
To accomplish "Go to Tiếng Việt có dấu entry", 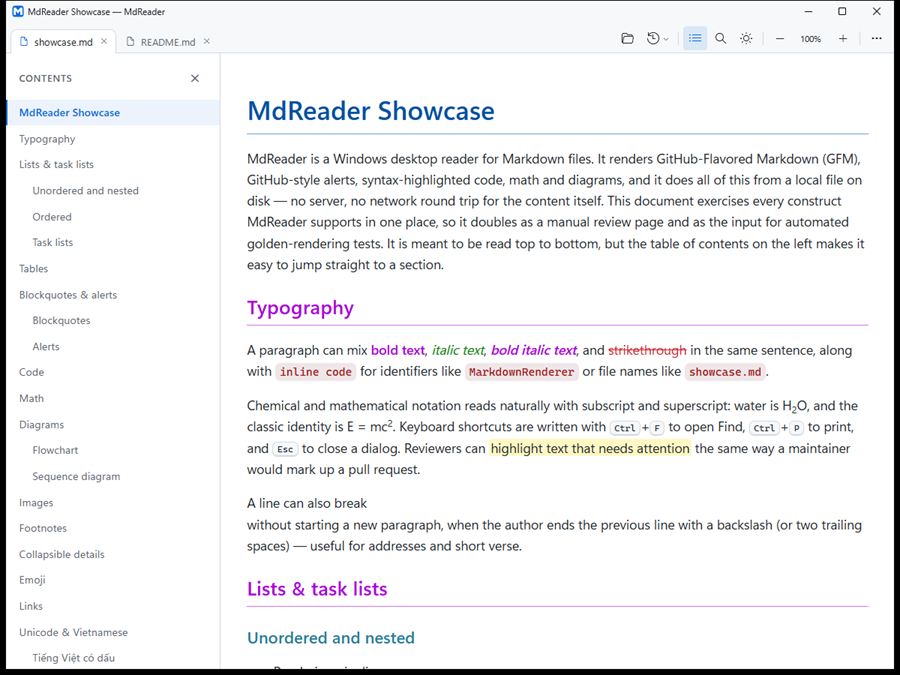I will click(x=112, y=658).
